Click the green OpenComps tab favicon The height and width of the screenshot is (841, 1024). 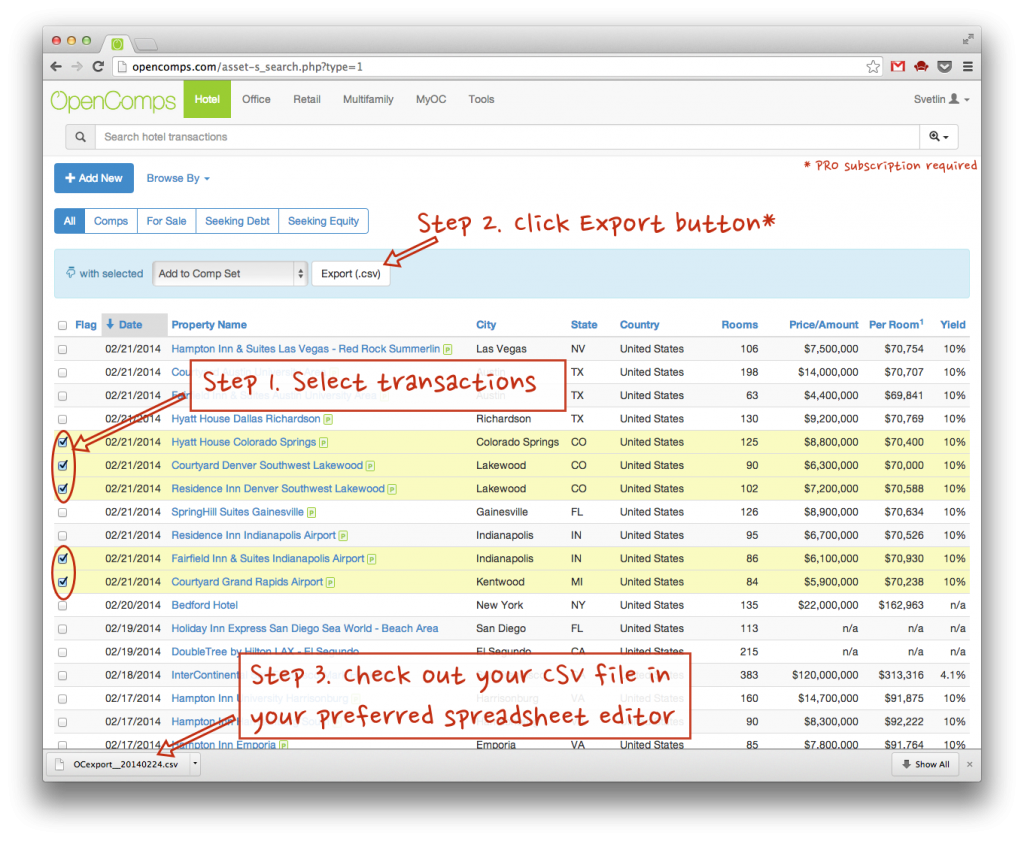[x=117, y=44]
